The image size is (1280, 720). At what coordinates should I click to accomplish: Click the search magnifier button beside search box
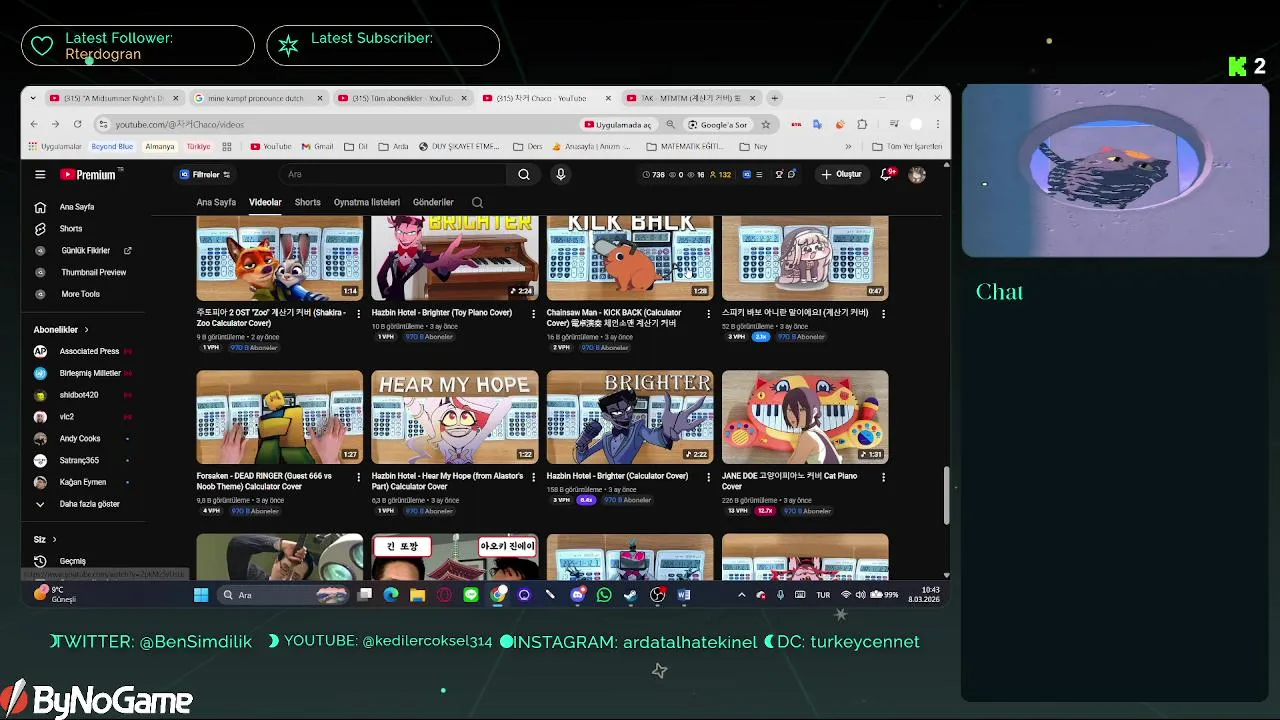click(x=524, y=174)
